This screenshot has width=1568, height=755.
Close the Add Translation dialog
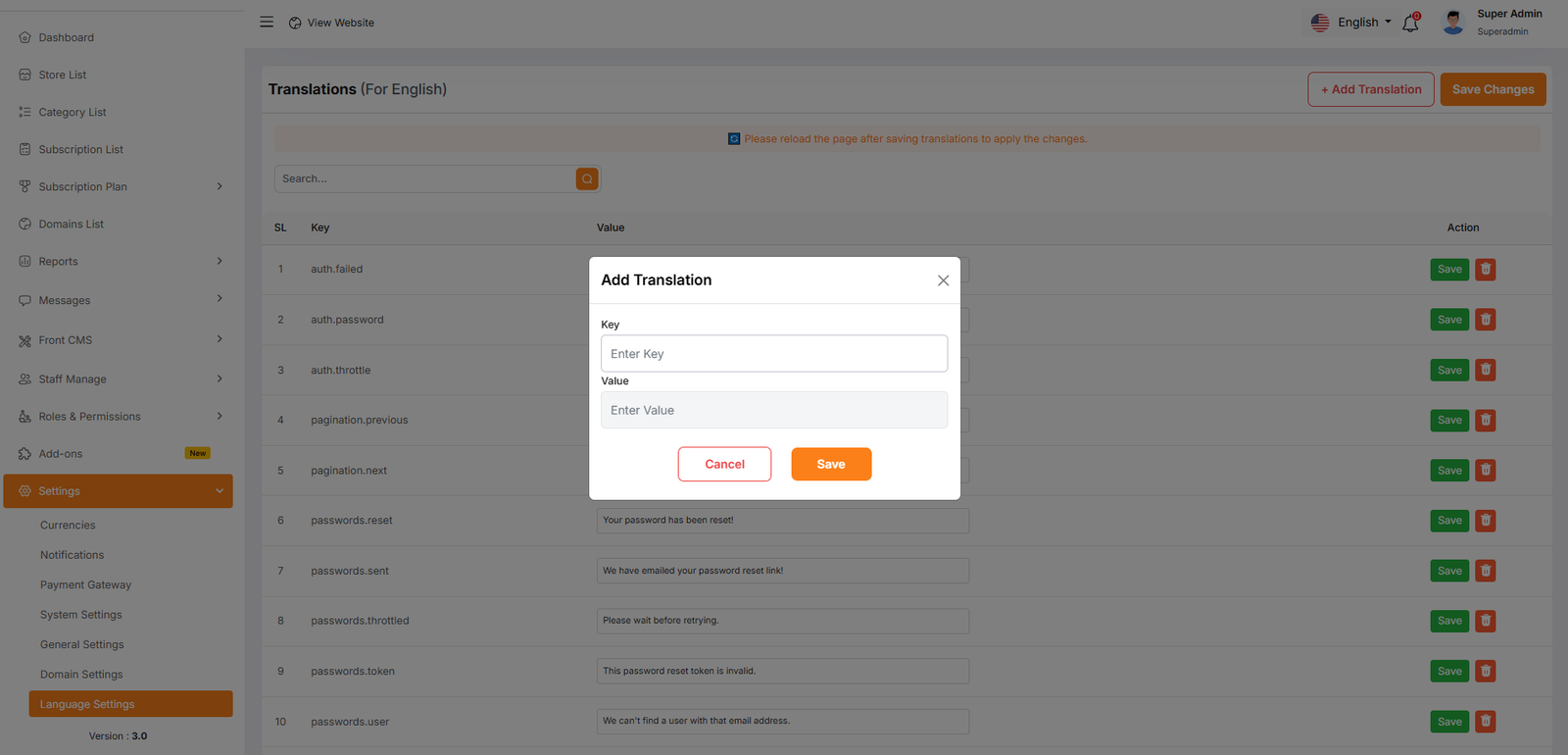(943, 280)
